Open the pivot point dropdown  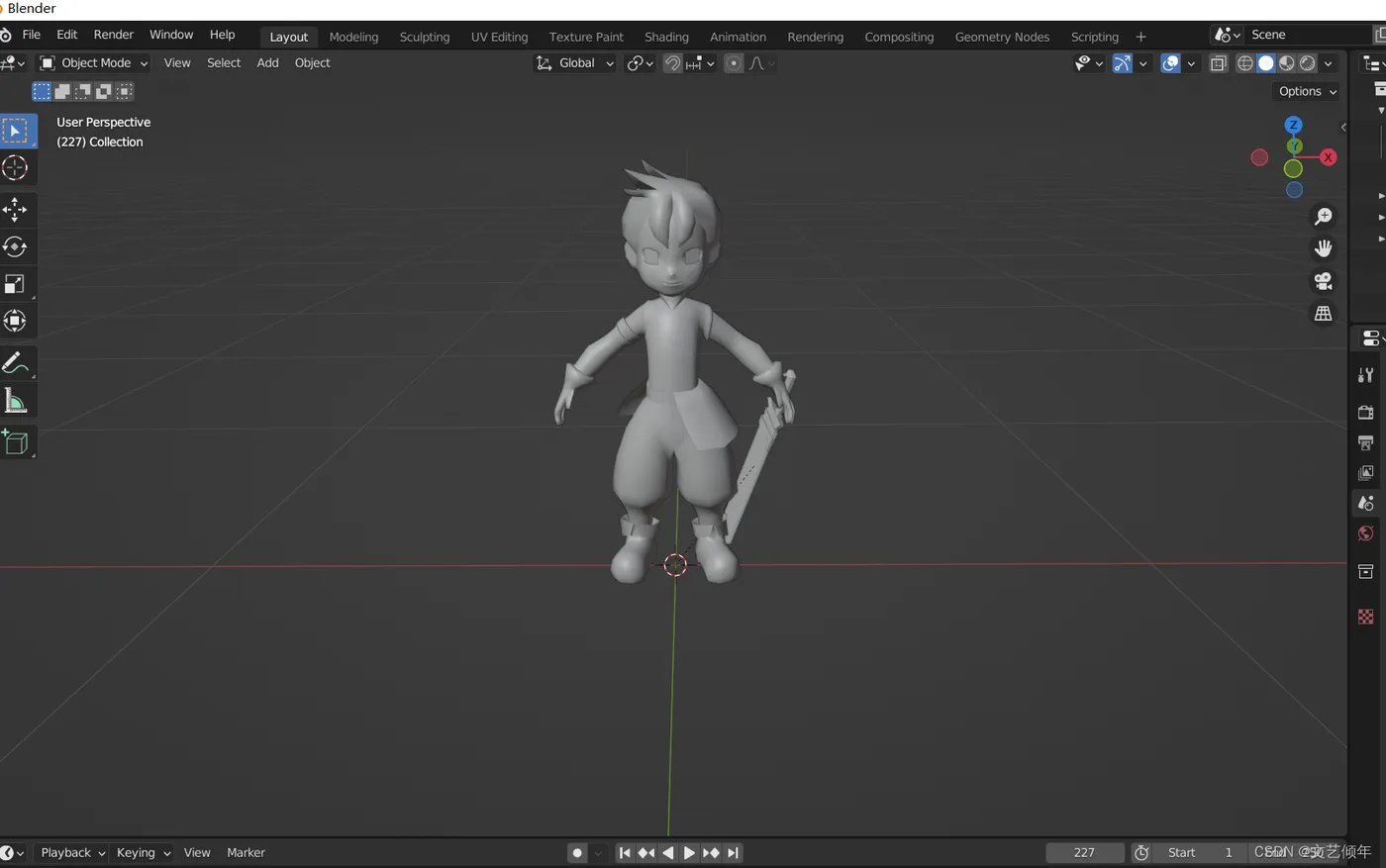click(x=641, y=63)
